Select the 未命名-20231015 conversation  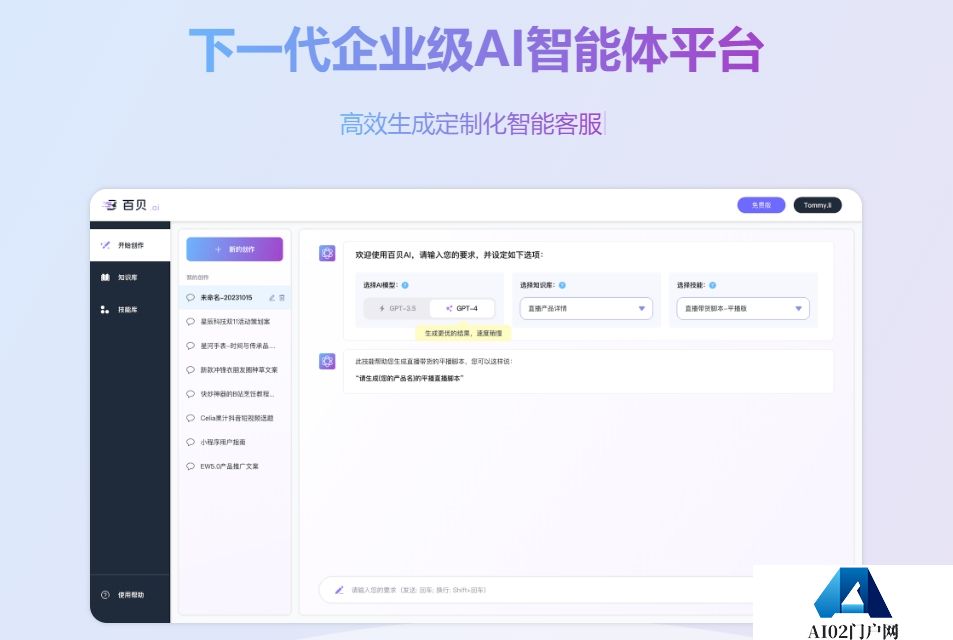pyautogui.click(x=235, y=298)
